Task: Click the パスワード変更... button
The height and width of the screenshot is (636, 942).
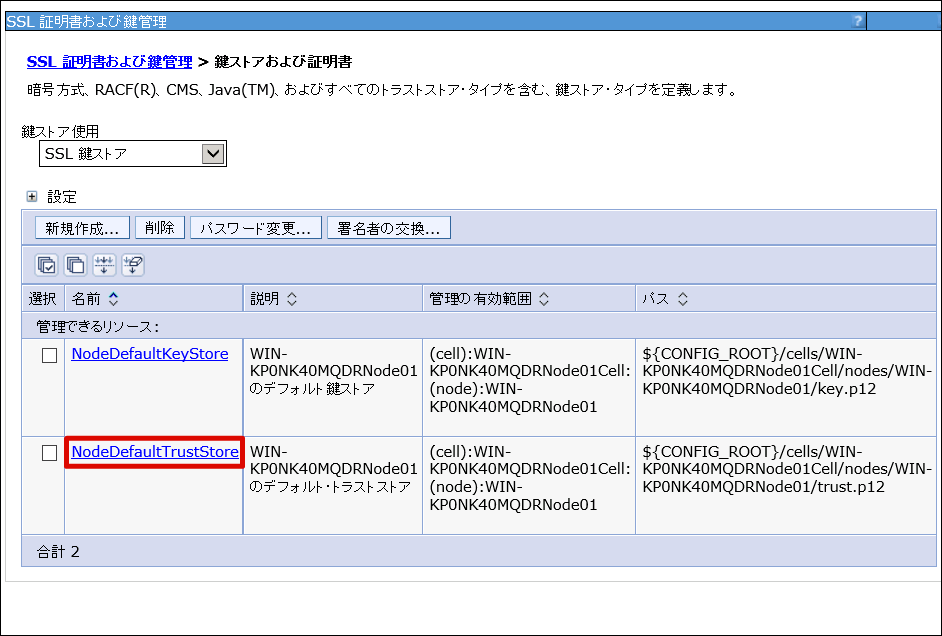Action: pyautogui.click(x=256, y=228)
